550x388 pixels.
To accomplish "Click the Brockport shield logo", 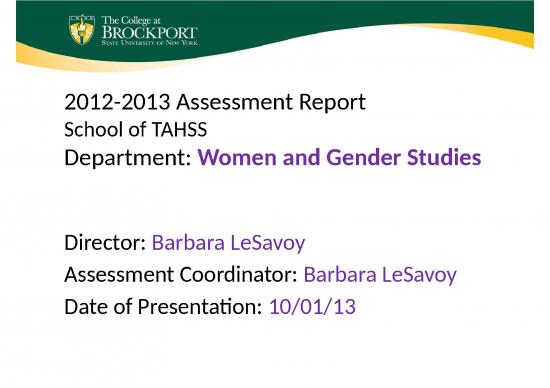I will (x=82, y=29).
